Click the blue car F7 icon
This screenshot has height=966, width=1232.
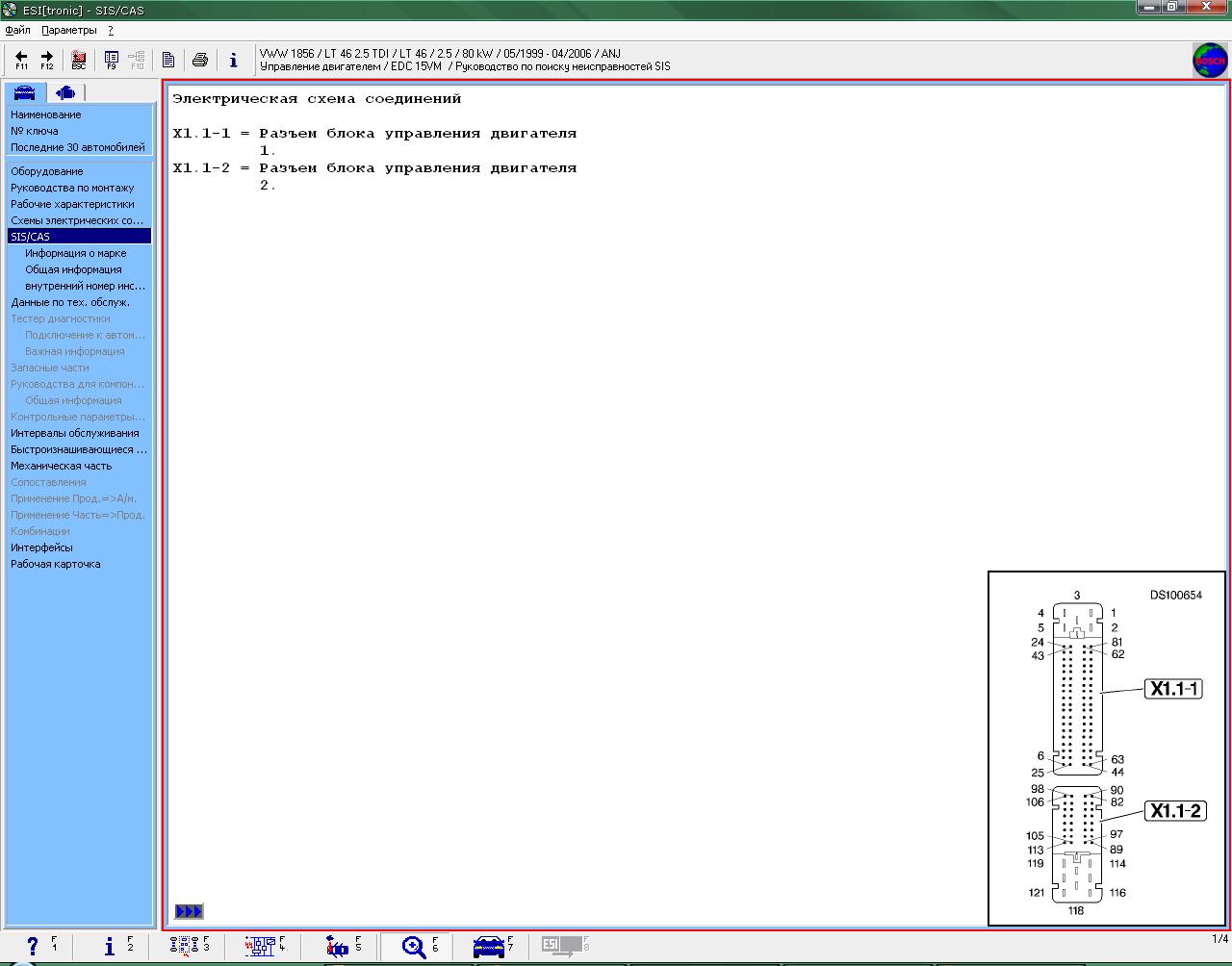tap(489, 947)
